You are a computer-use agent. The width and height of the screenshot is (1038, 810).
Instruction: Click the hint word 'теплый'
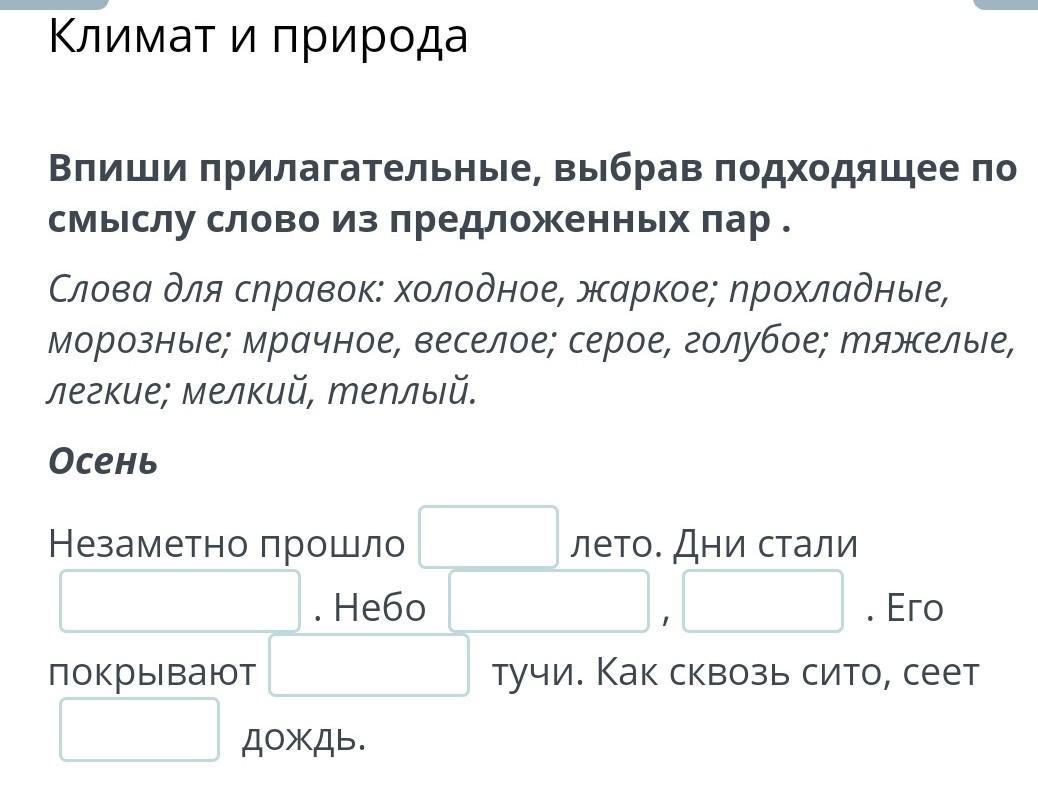tap(402, 393)
